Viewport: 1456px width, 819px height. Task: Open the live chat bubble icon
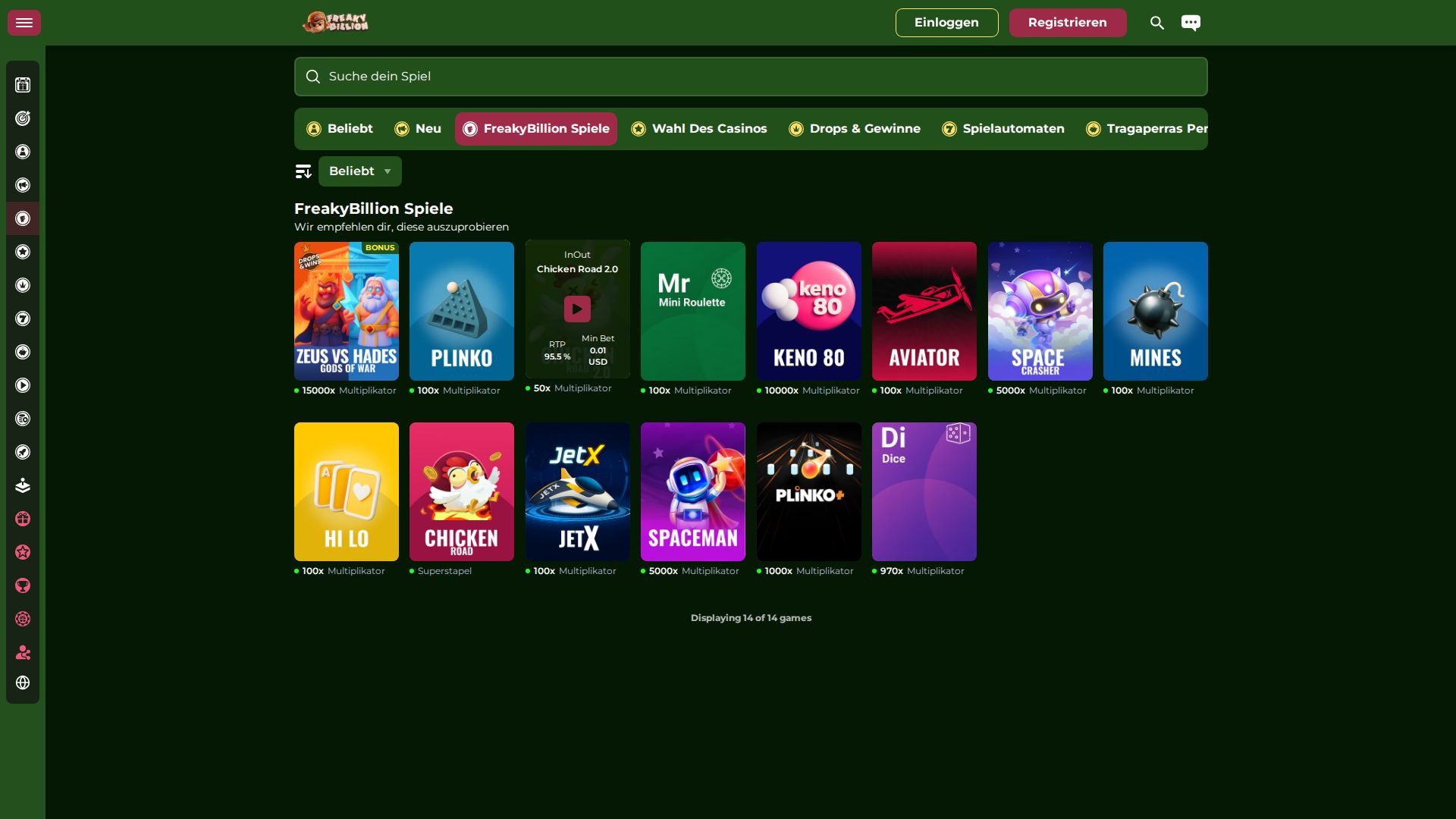[1191, 23]
